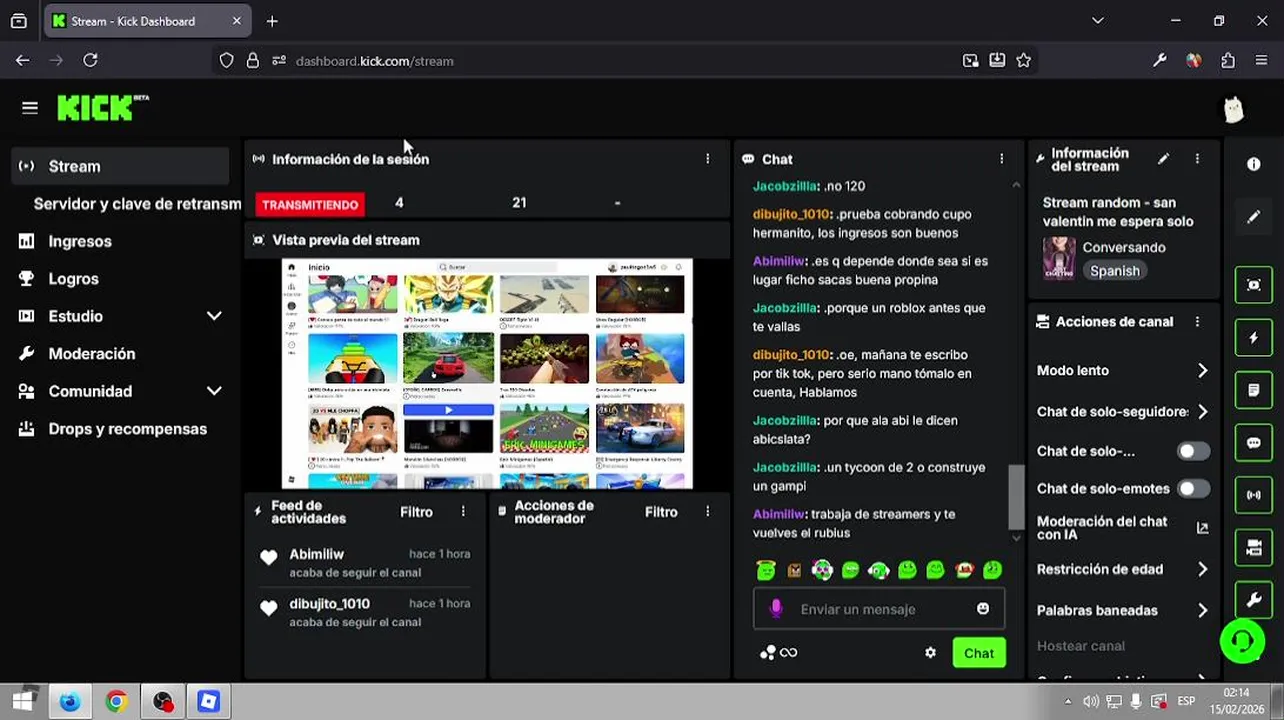The width and height of the screenshot is (1284, 720).
Task: Open Modo lento settings
Action: coord(1122,370)
